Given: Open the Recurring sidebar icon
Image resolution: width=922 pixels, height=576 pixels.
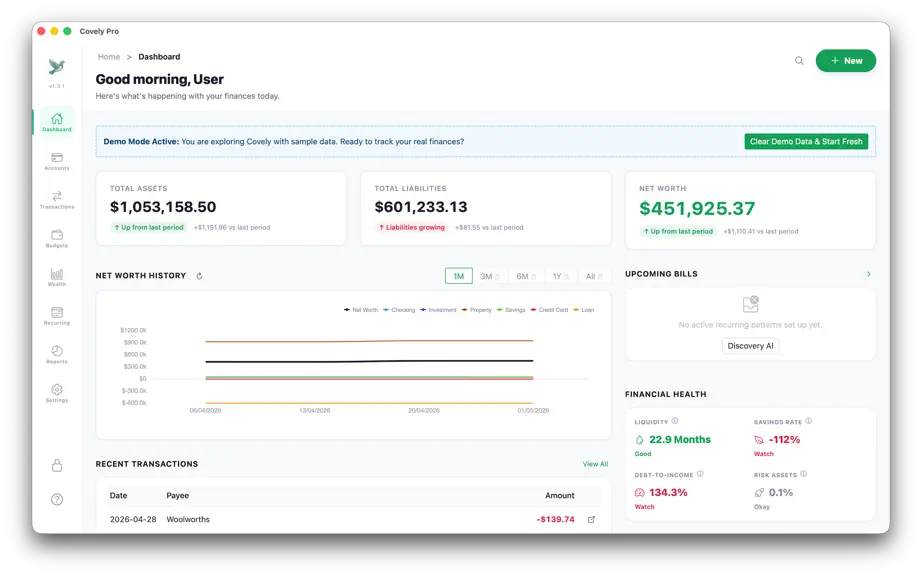Looking at the screenshot, I should [57, 316].
